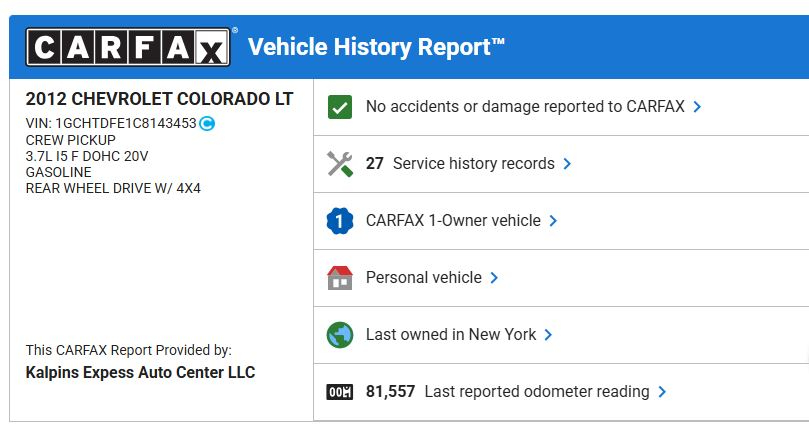Expand the chevron next to No accidents reported
Image resolution: width=809 pixels, height=429 pixels.
(x=697, y=107)
